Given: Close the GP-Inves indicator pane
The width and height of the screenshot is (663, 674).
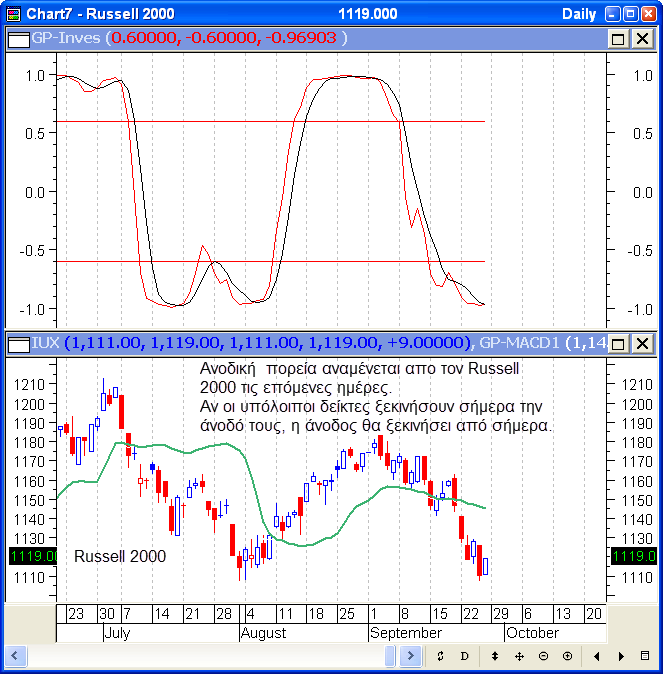Looking at the screenshot, I should click(x=641, y=38).
